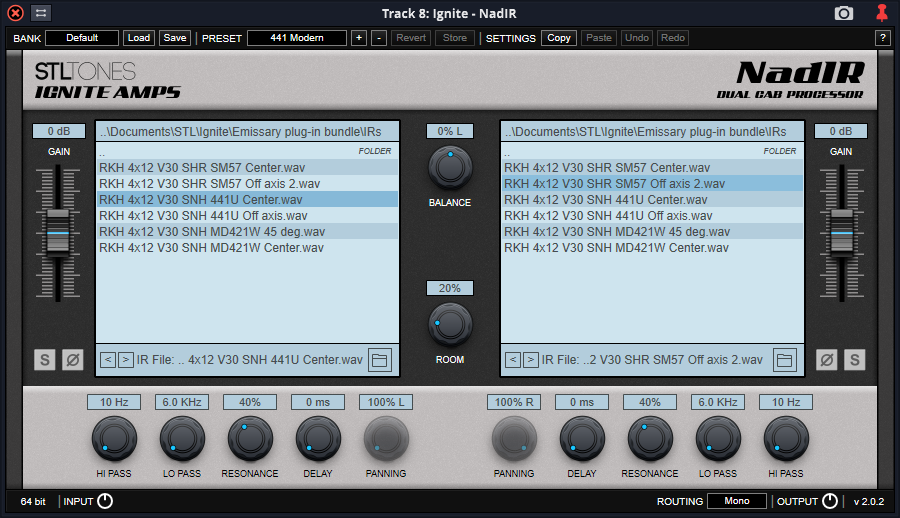This screenshot has width=900, height=518.
Task: Click the left PANNING knob
Action: 386,439
